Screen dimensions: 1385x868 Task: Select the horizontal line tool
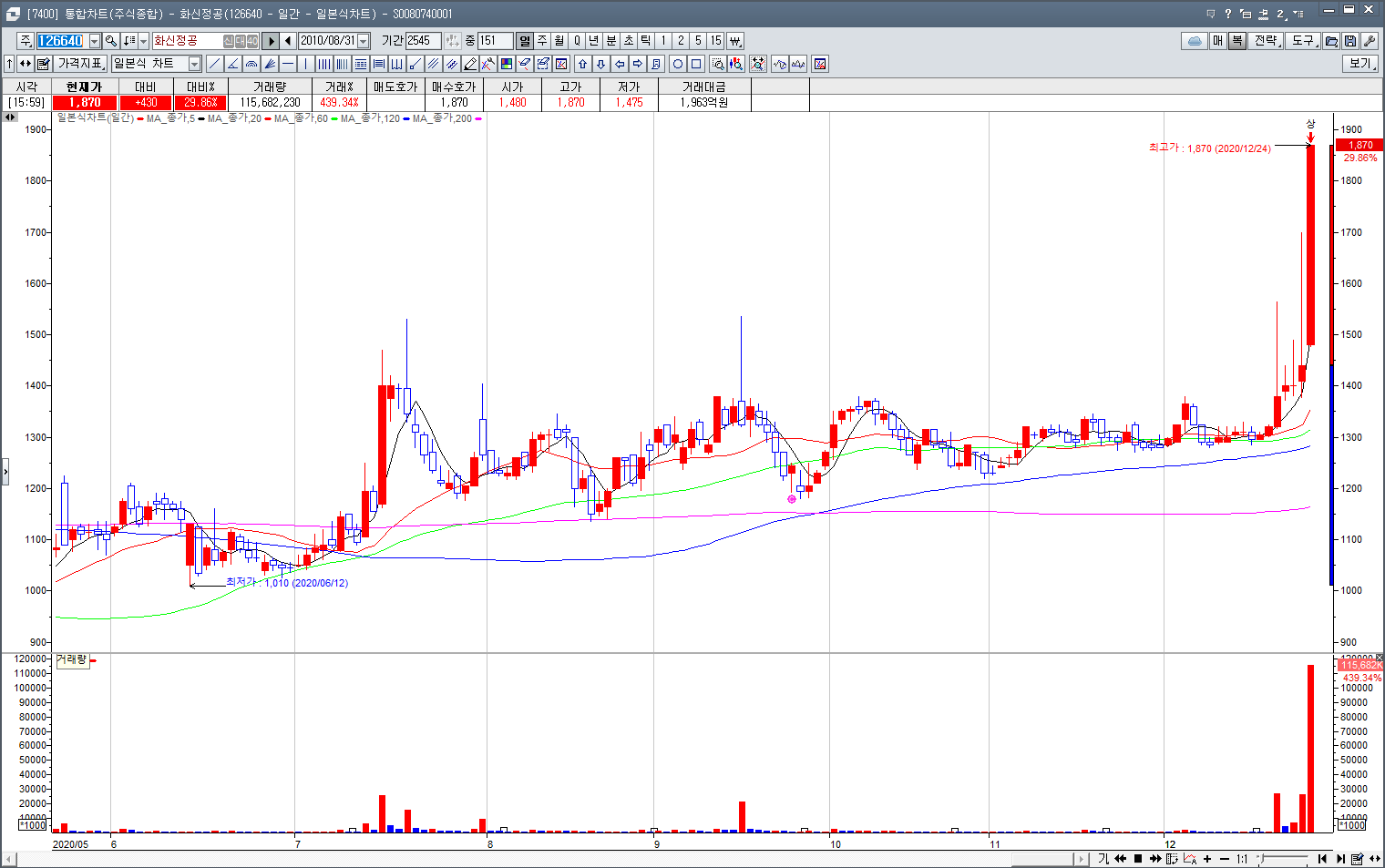point(287,64)
